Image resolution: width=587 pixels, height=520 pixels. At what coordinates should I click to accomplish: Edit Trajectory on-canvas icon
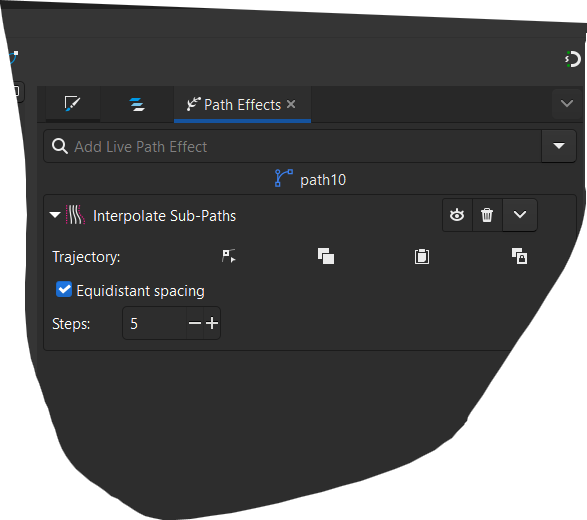tap(228, 256)
